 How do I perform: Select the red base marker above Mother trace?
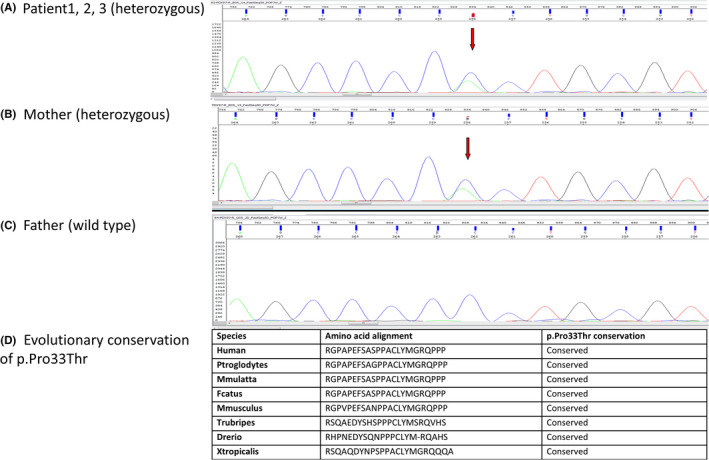point(467,119)
